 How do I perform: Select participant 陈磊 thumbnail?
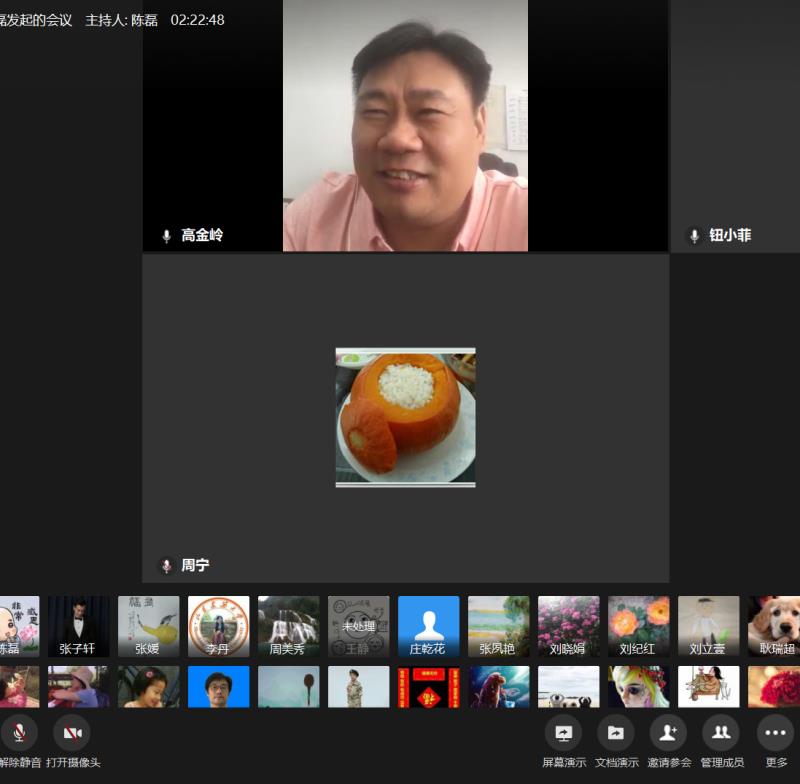tap(19, 626)
